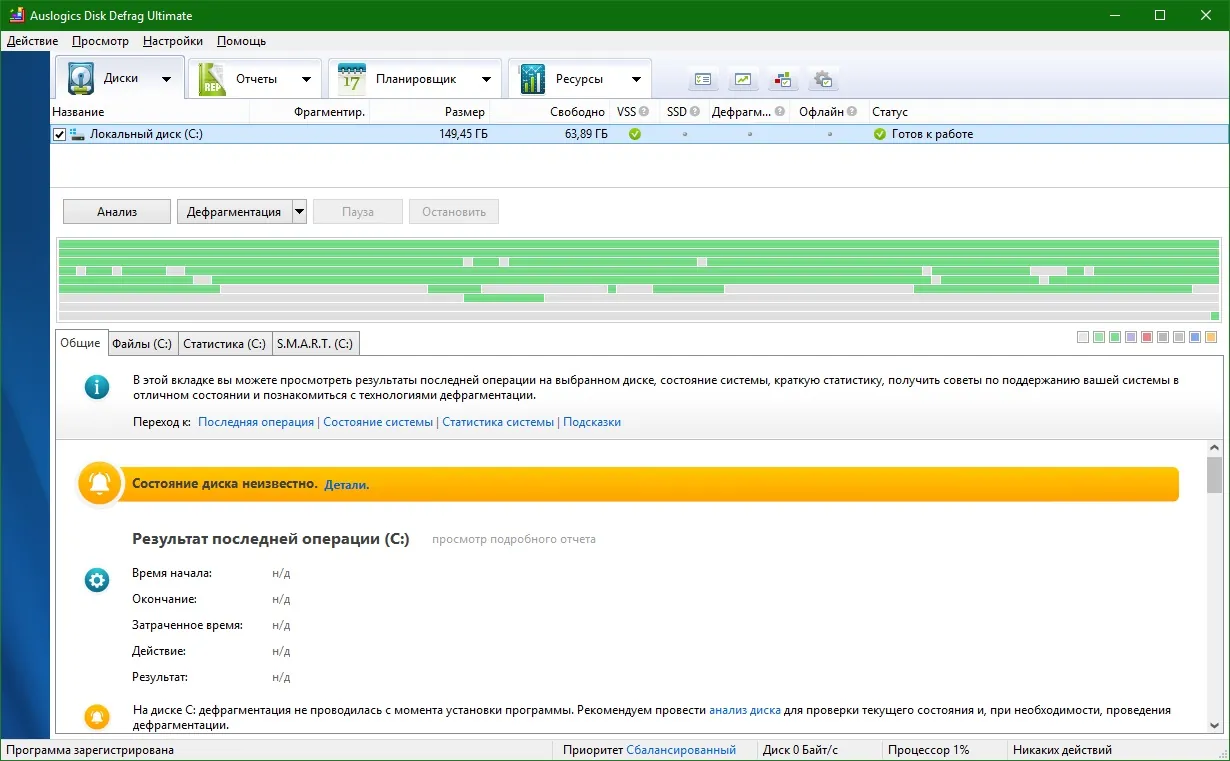This screenshot has width=1230, height=761.
Task: Click the toolbar icon with colored cluster blocks
Action: tap(783, 79)
